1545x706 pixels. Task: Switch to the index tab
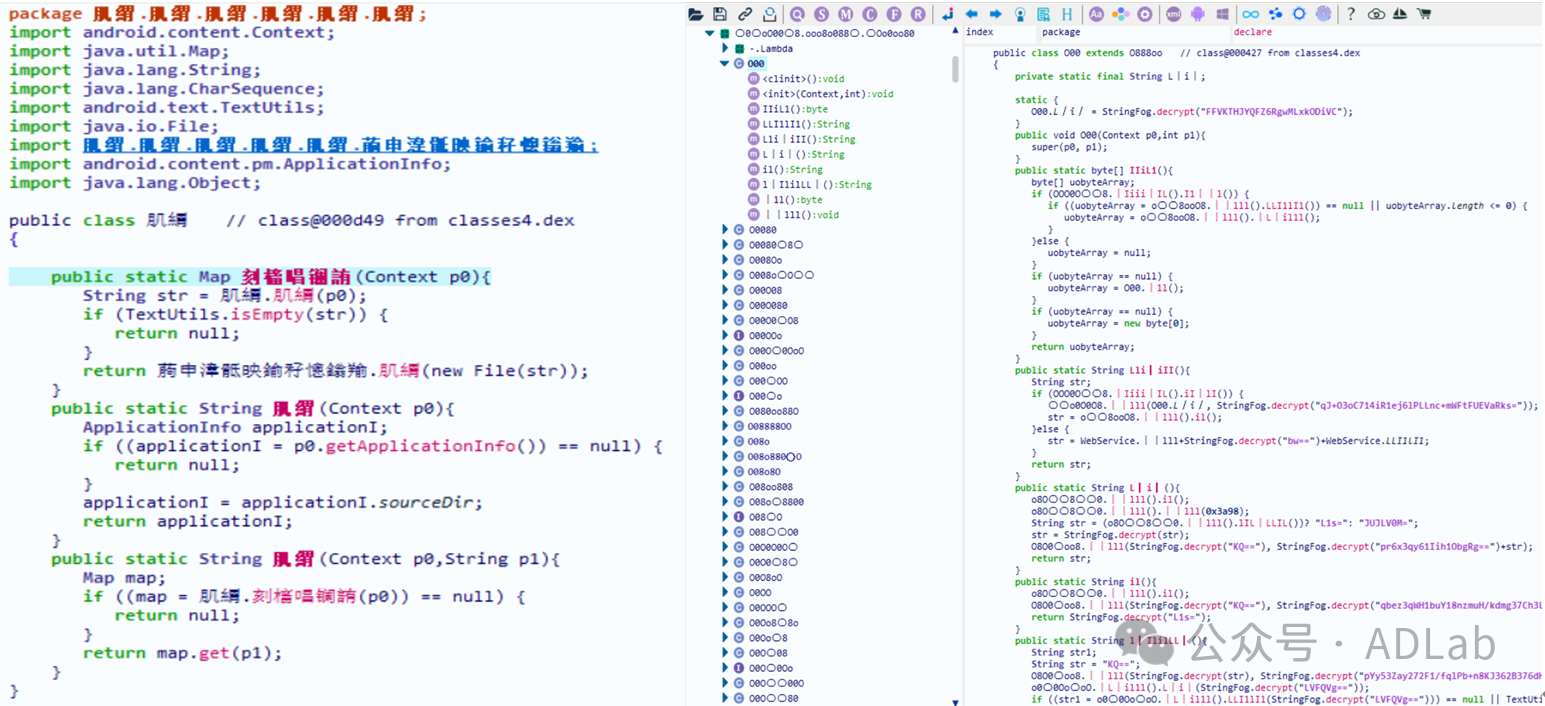point(979,32)
